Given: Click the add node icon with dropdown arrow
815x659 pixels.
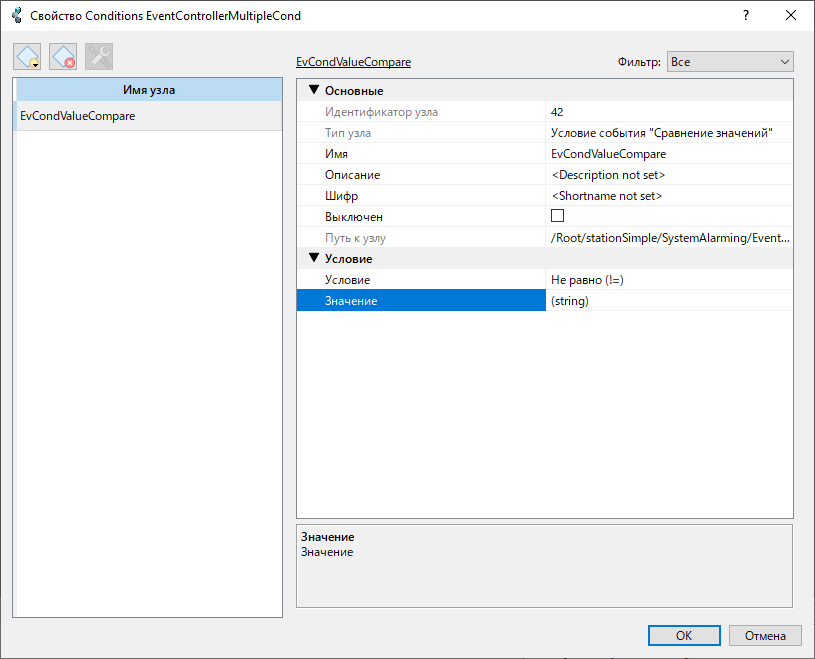Looking at the screenshot, I should 28,57.
